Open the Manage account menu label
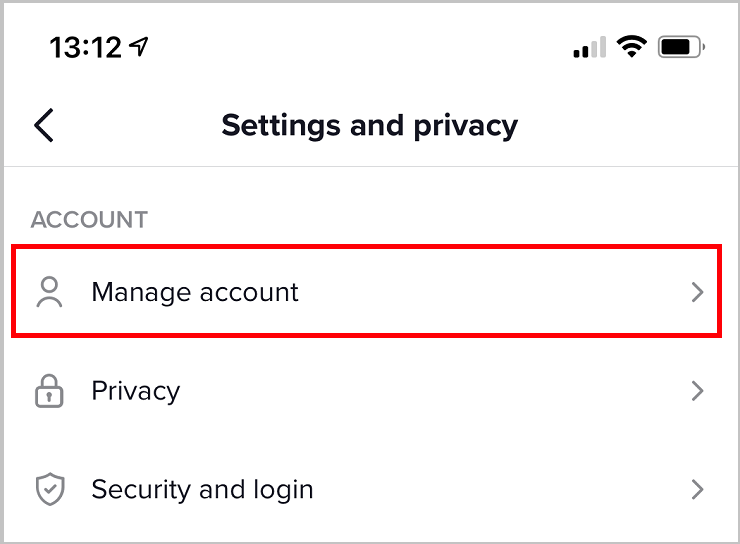740x544 pixels. pyautogui.click(x=195, y=293)
